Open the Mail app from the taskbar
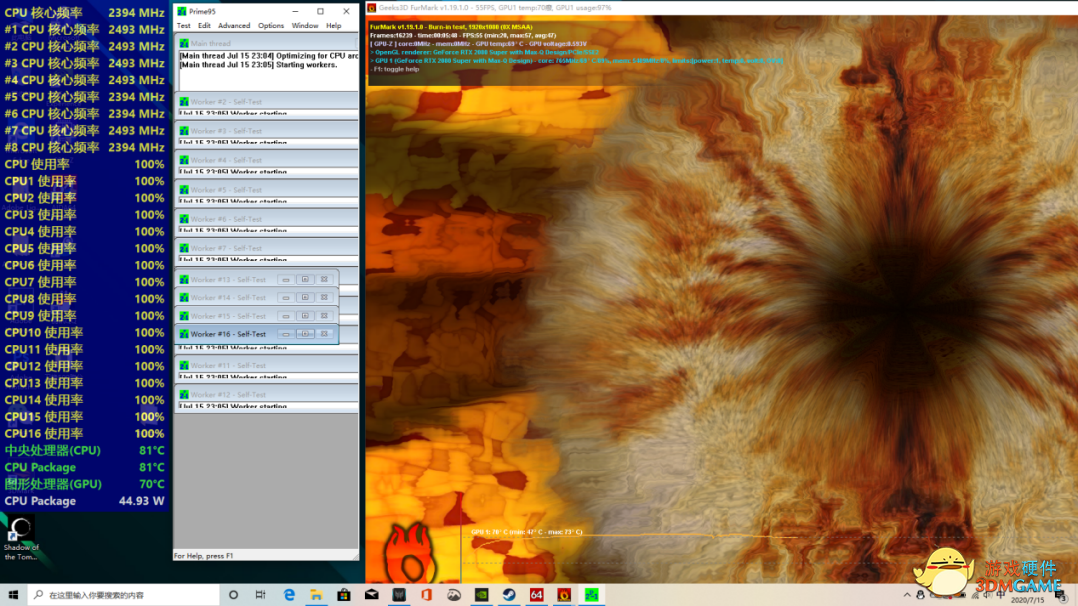 click(x=371, y=595)
